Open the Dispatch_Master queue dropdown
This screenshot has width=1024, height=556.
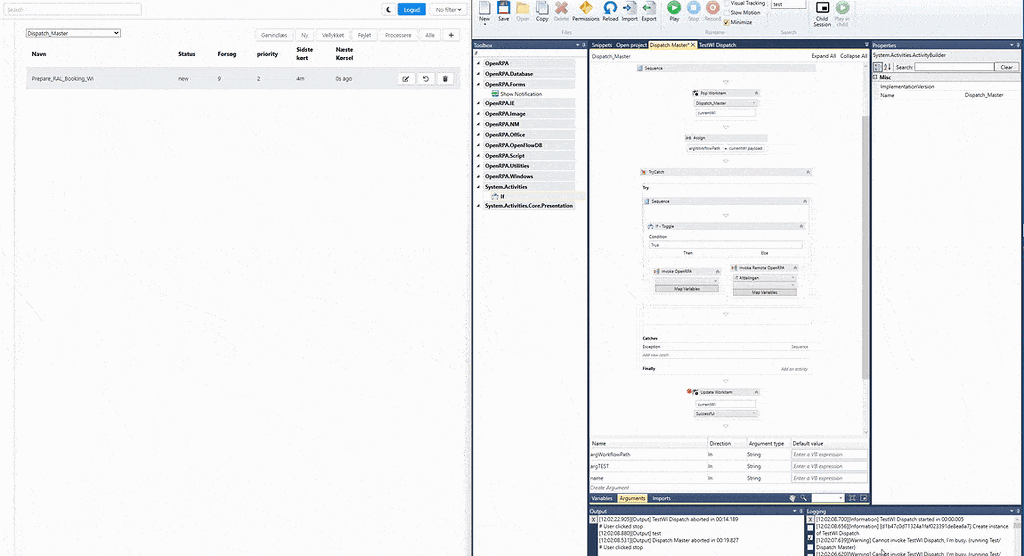(x=73, y=33)
